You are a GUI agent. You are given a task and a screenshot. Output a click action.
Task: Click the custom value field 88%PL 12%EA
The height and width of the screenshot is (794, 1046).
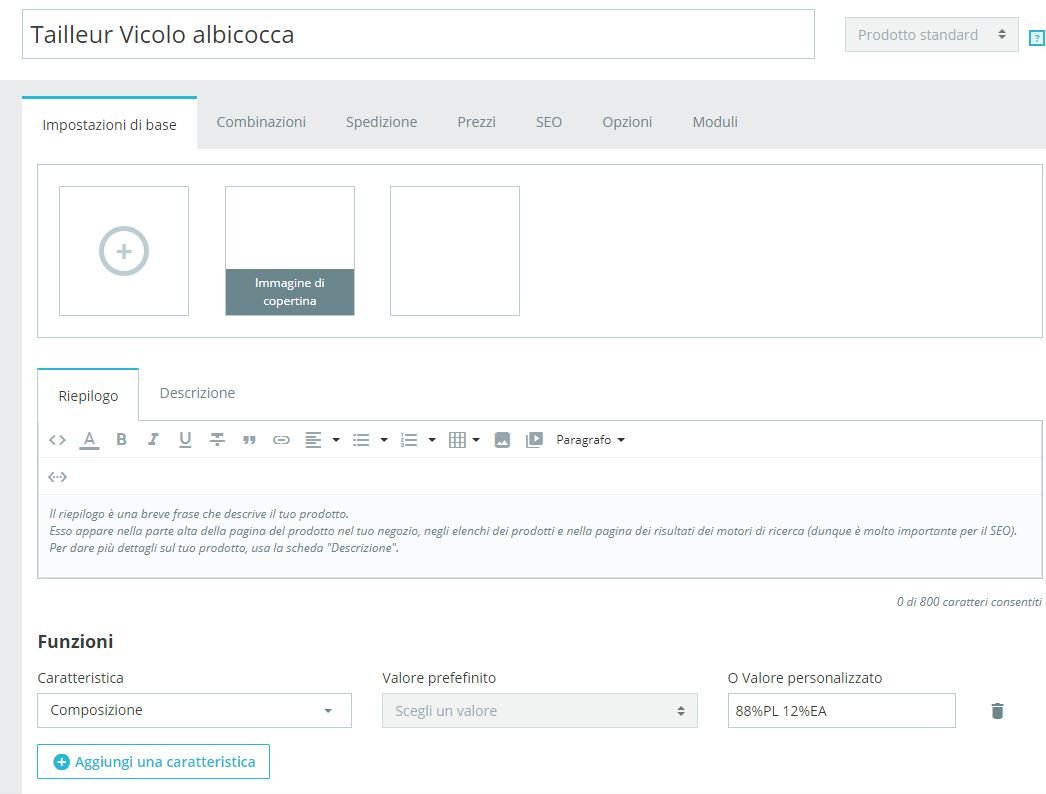pos(841,711)
